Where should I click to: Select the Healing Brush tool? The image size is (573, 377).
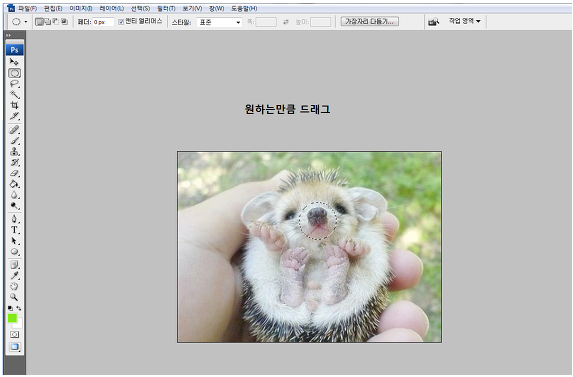coord(14,130)
